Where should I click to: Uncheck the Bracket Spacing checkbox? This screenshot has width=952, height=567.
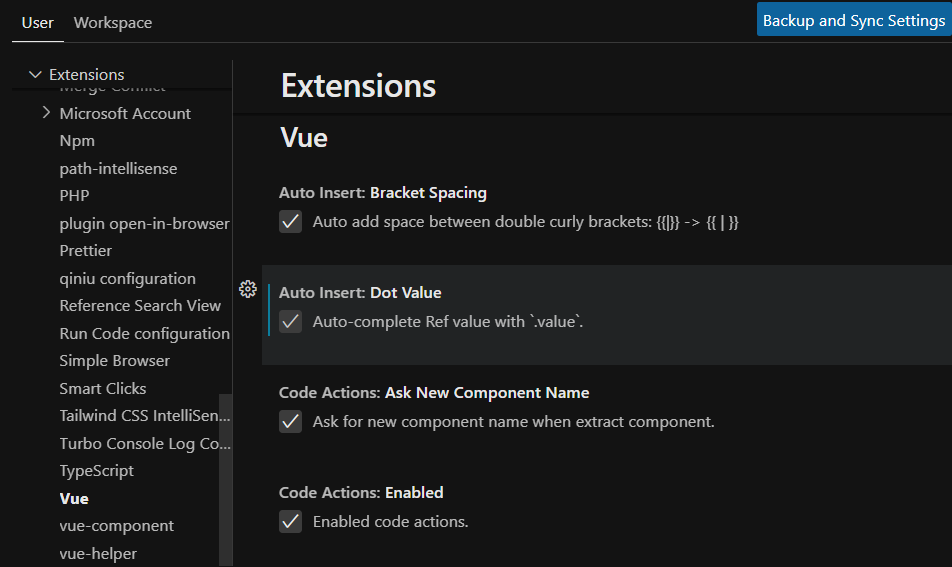click(x=291, y=222)
